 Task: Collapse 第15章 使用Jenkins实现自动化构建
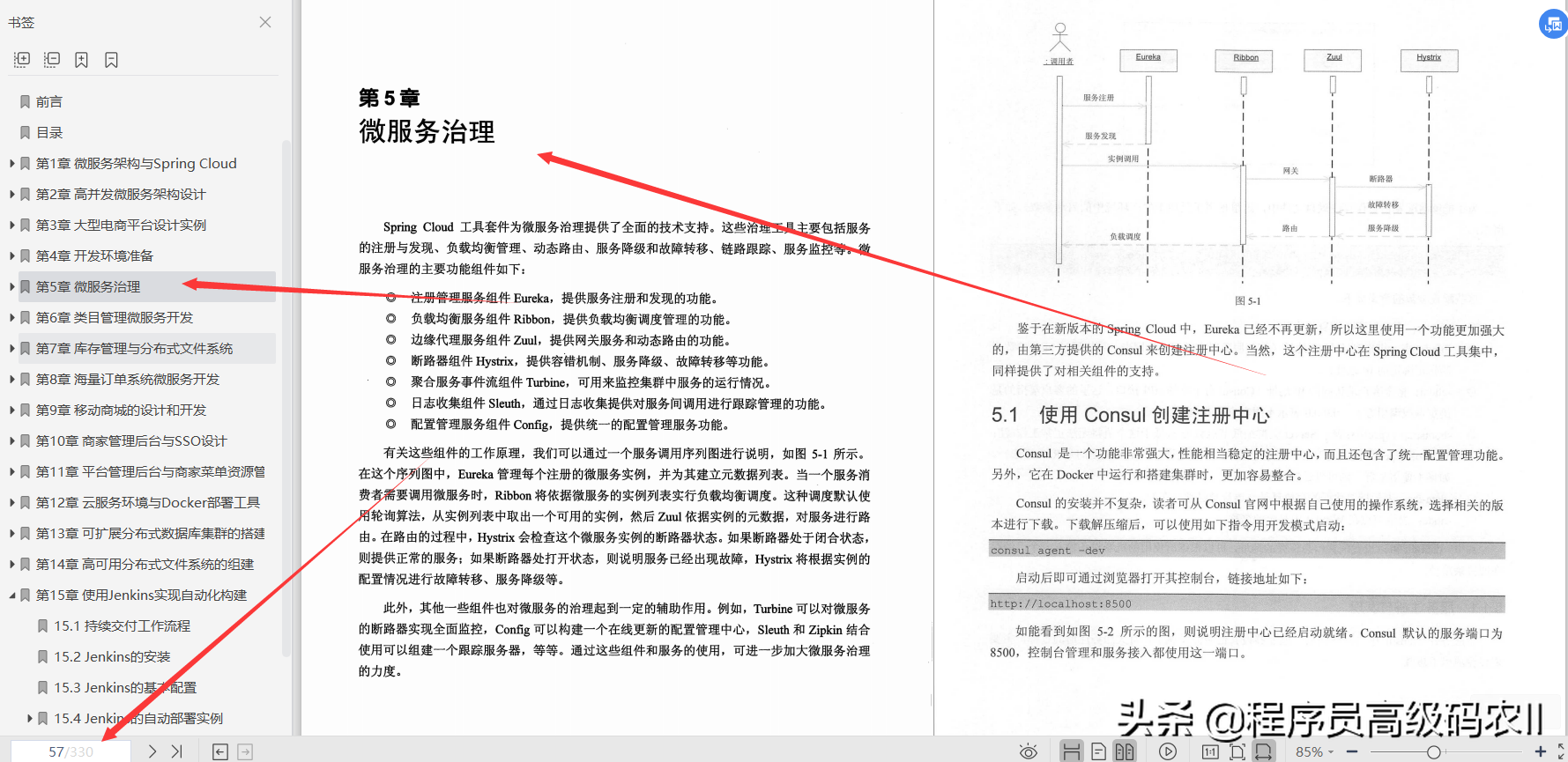click(12, 595)
